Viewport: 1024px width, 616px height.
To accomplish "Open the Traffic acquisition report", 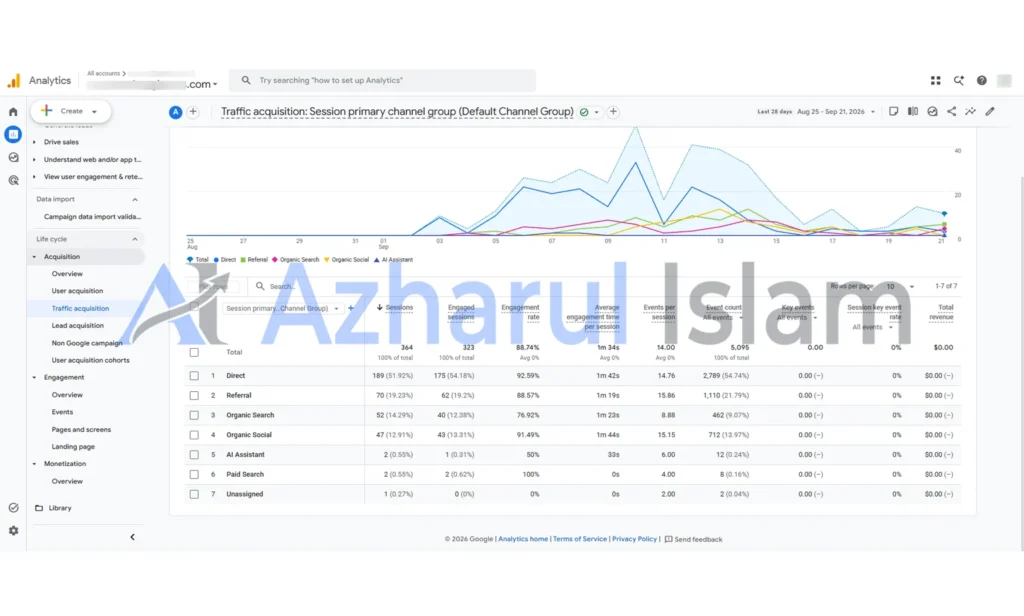I will (80, 308).
